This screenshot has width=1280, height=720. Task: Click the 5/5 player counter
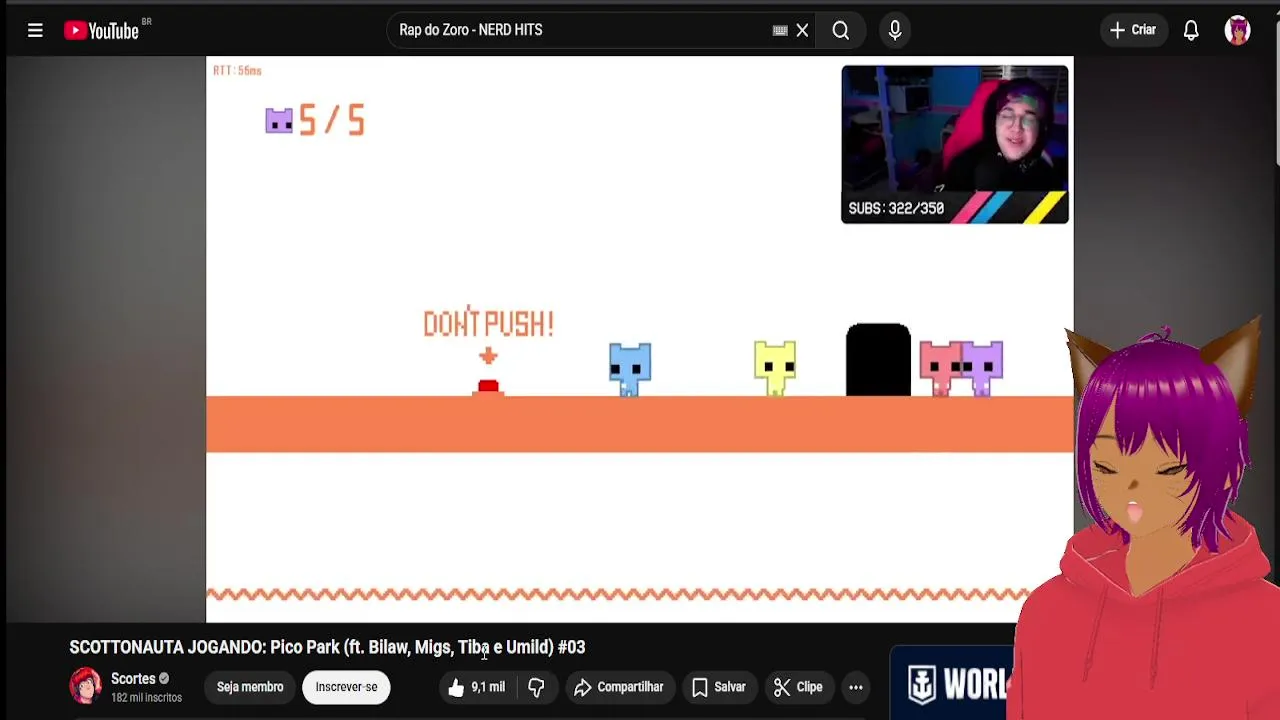click(315, 121)
